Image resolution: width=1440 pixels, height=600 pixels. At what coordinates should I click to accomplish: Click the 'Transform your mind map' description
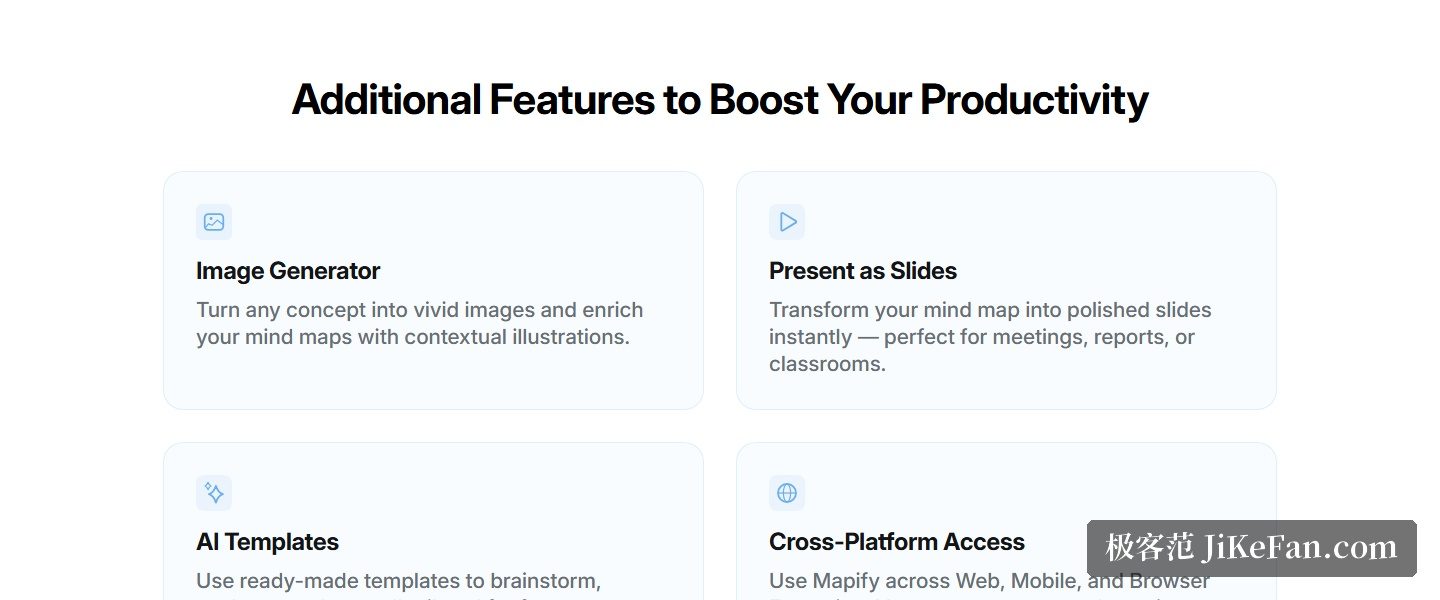(990, 337)
